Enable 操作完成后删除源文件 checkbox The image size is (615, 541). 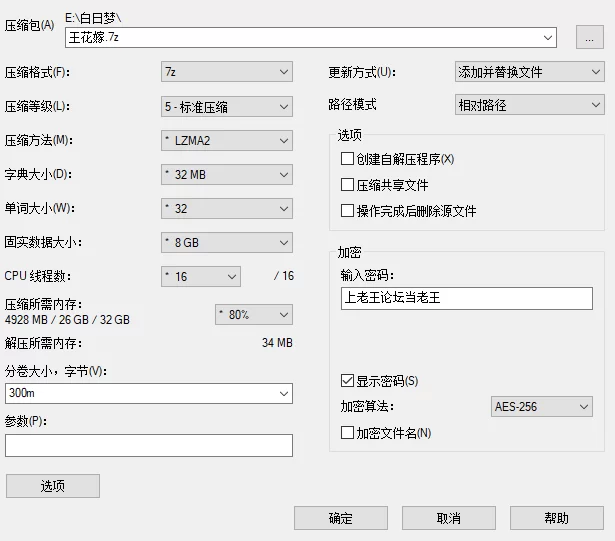point(347,211)
